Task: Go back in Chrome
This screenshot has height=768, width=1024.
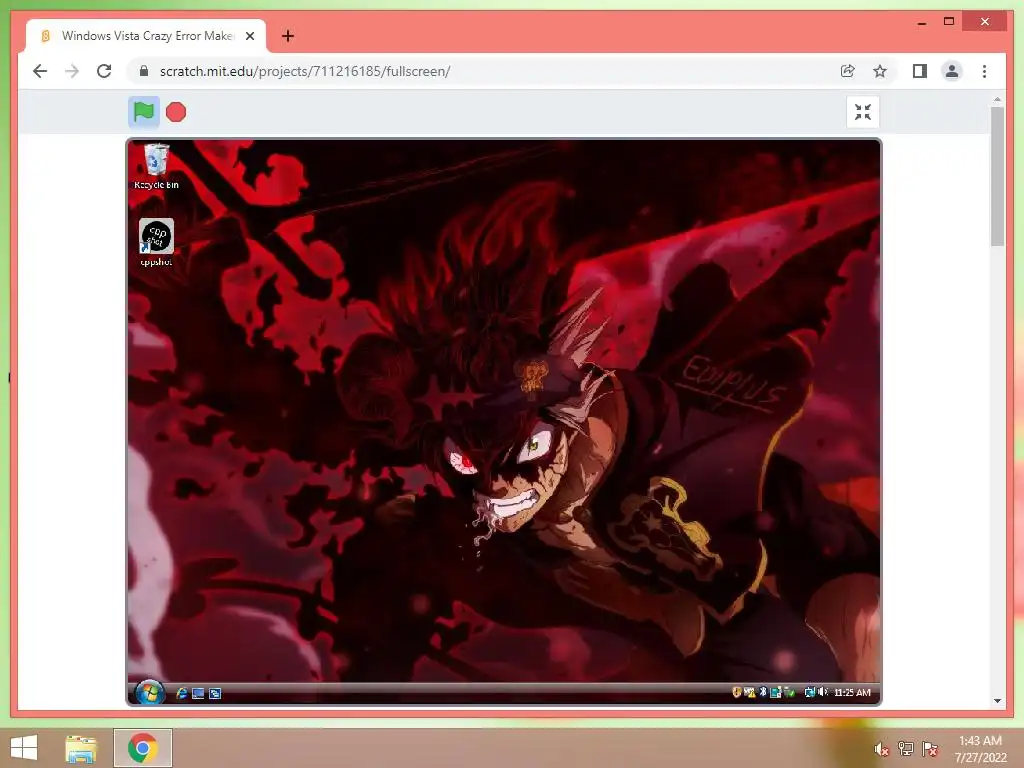Action: click(40, 71)
